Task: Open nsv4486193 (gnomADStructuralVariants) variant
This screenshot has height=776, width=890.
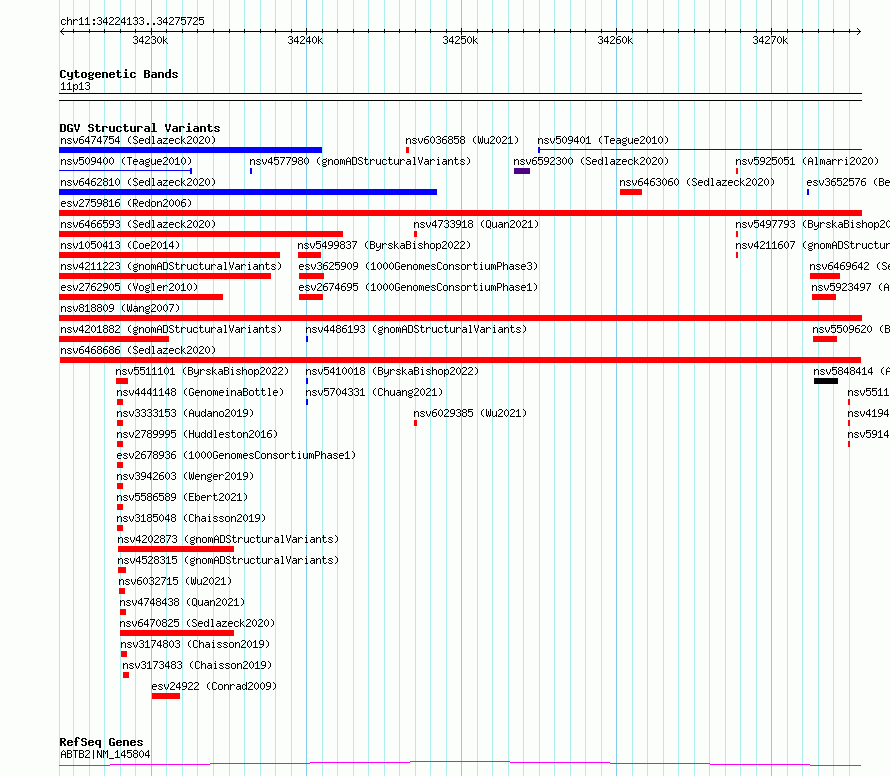Action: (415, 329)
